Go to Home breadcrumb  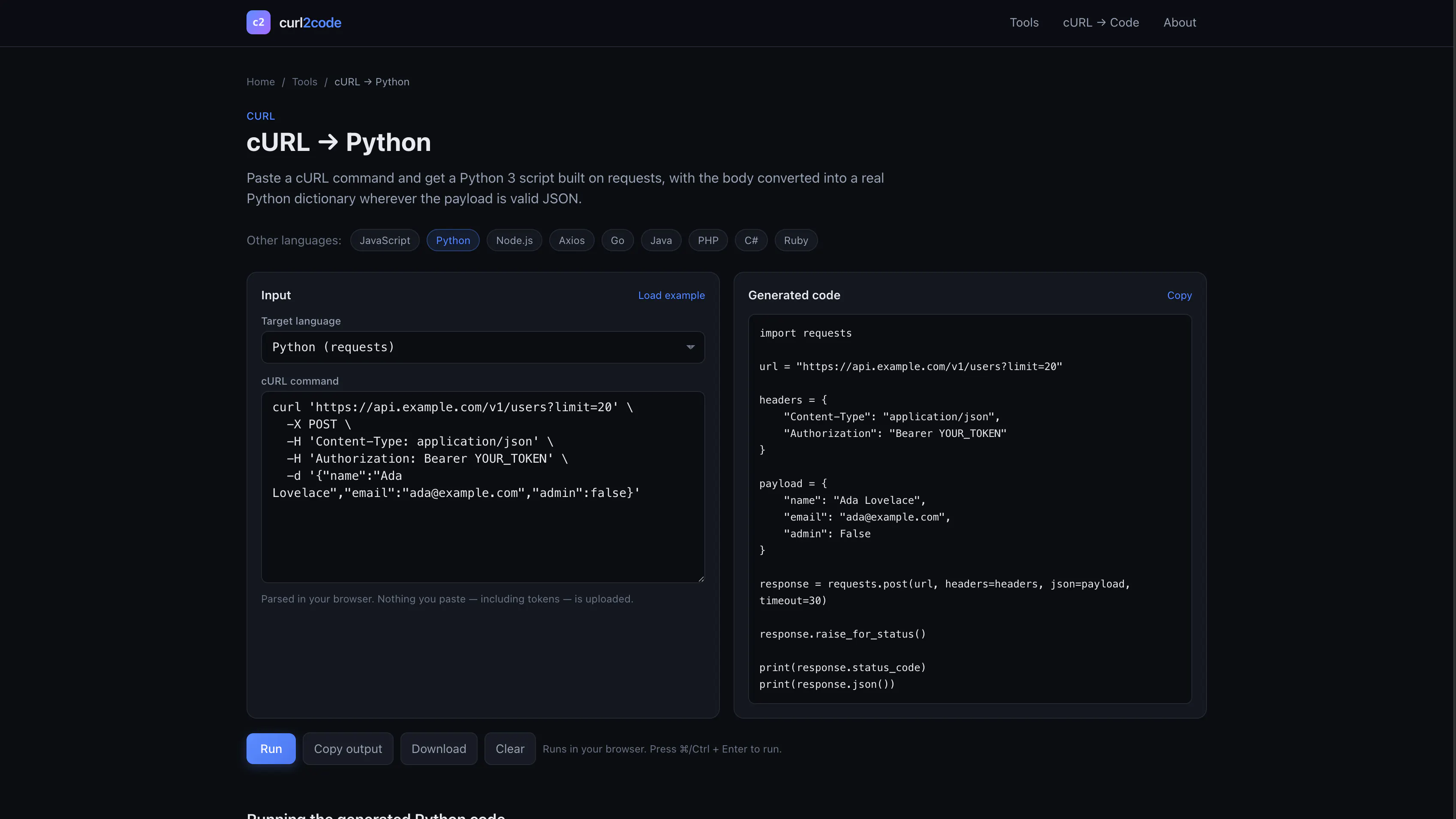point(261,82)
